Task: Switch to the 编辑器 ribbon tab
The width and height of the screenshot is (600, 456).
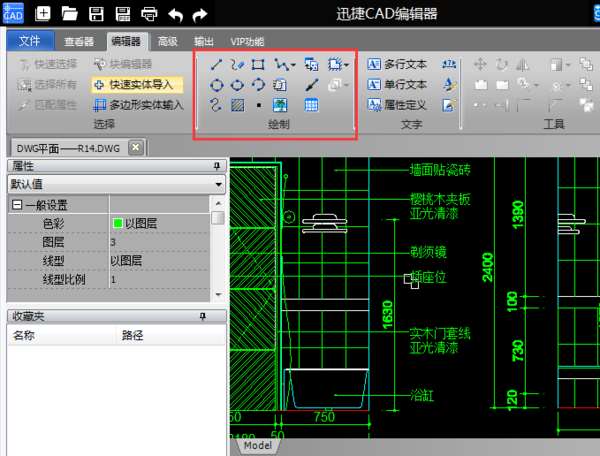Action: click(x=126, y=41)
